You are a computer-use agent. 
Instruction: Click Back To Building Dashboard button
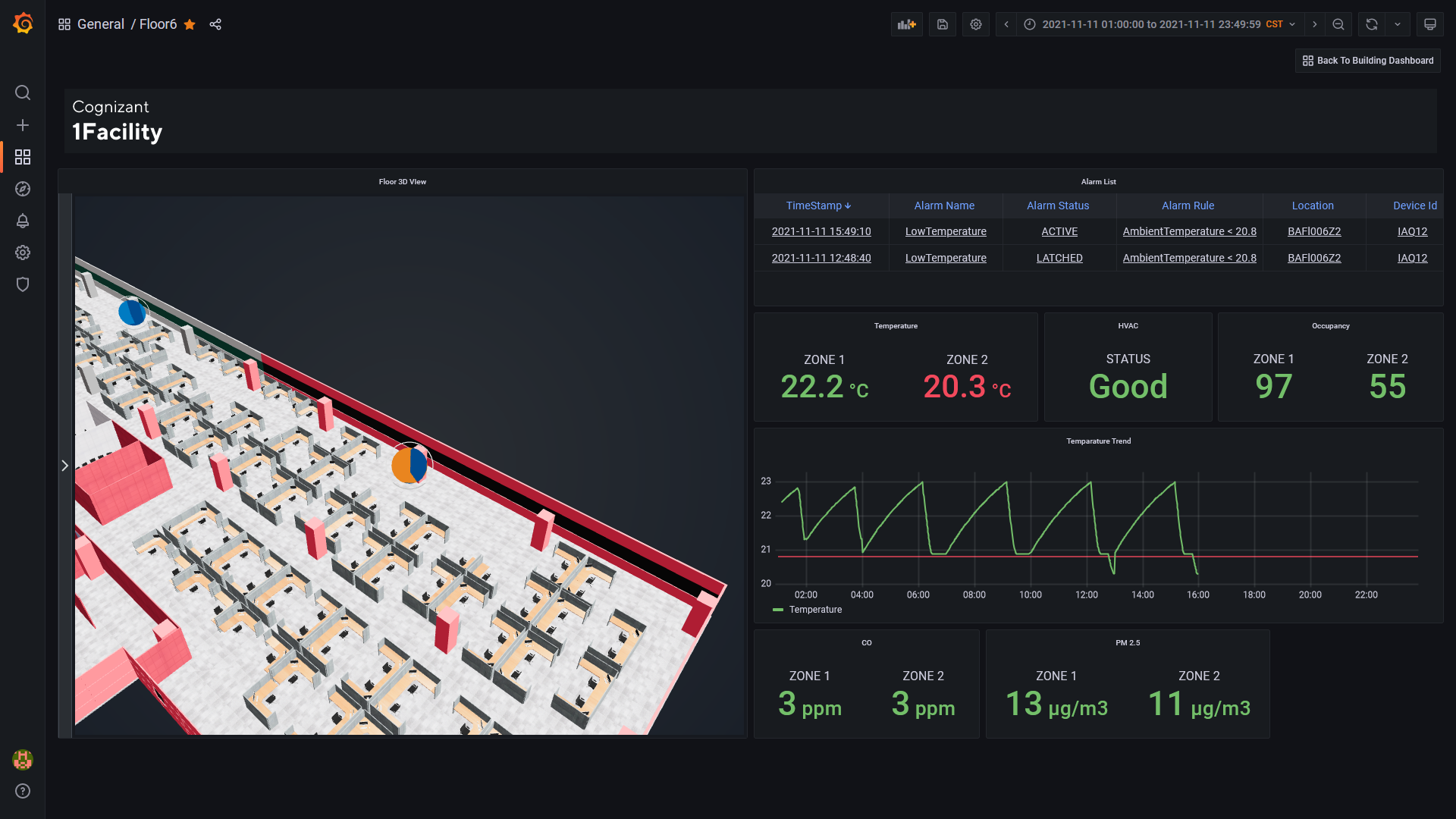1367,60
